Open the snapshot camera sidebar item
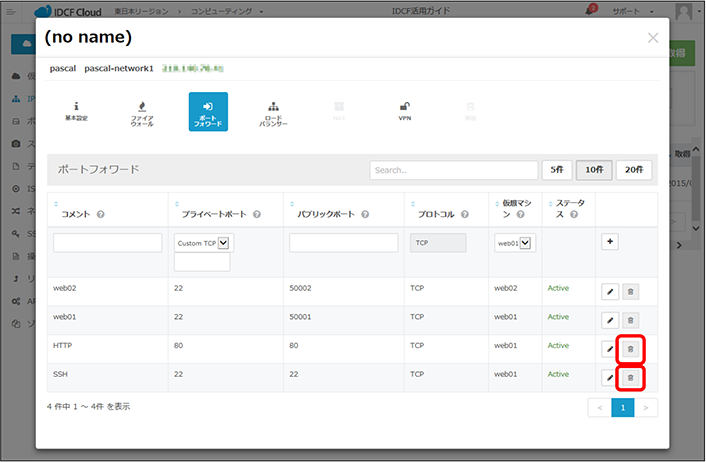The height and width of the screenshot is (462, 706). (x=16, y=144)
